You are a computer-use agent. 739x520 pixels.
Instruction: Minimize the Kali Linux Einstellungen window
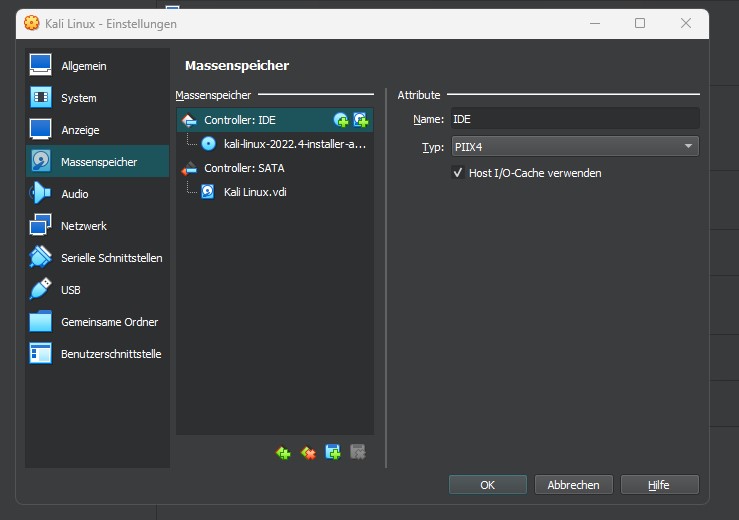pos(595,23)
